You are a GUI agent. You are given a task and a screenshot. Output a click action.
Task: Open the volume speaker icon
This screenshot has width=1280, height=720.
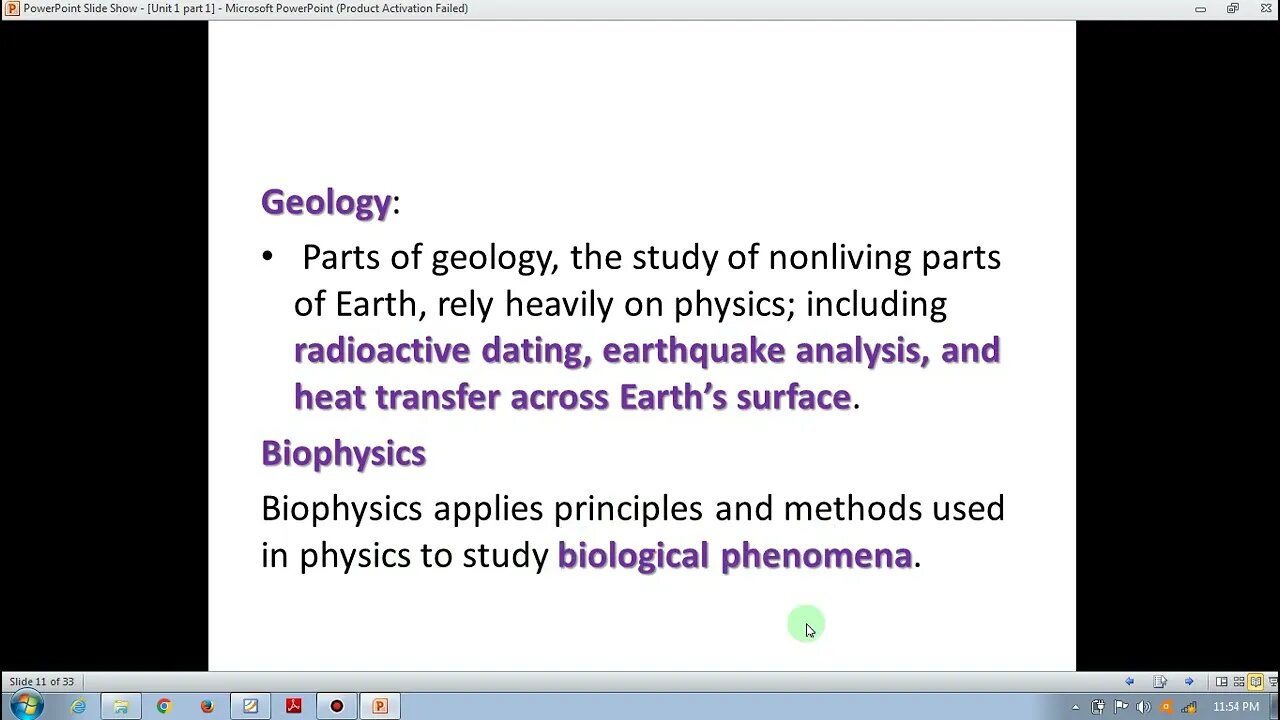(x=1144, y=707)
